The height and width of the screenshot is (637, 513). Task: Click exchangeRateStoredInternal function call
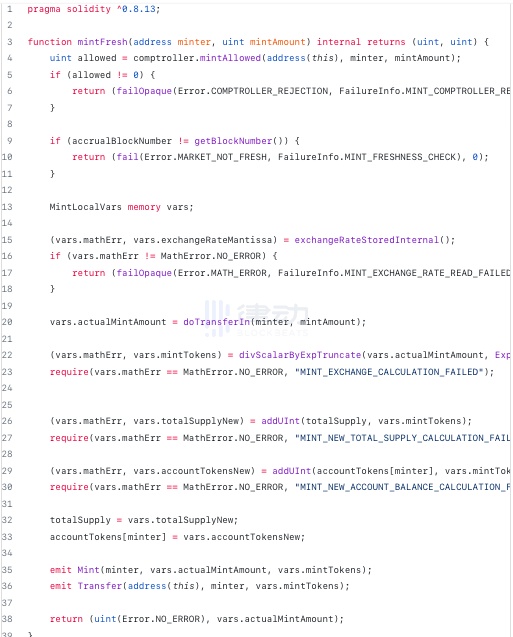coord(367,240)
